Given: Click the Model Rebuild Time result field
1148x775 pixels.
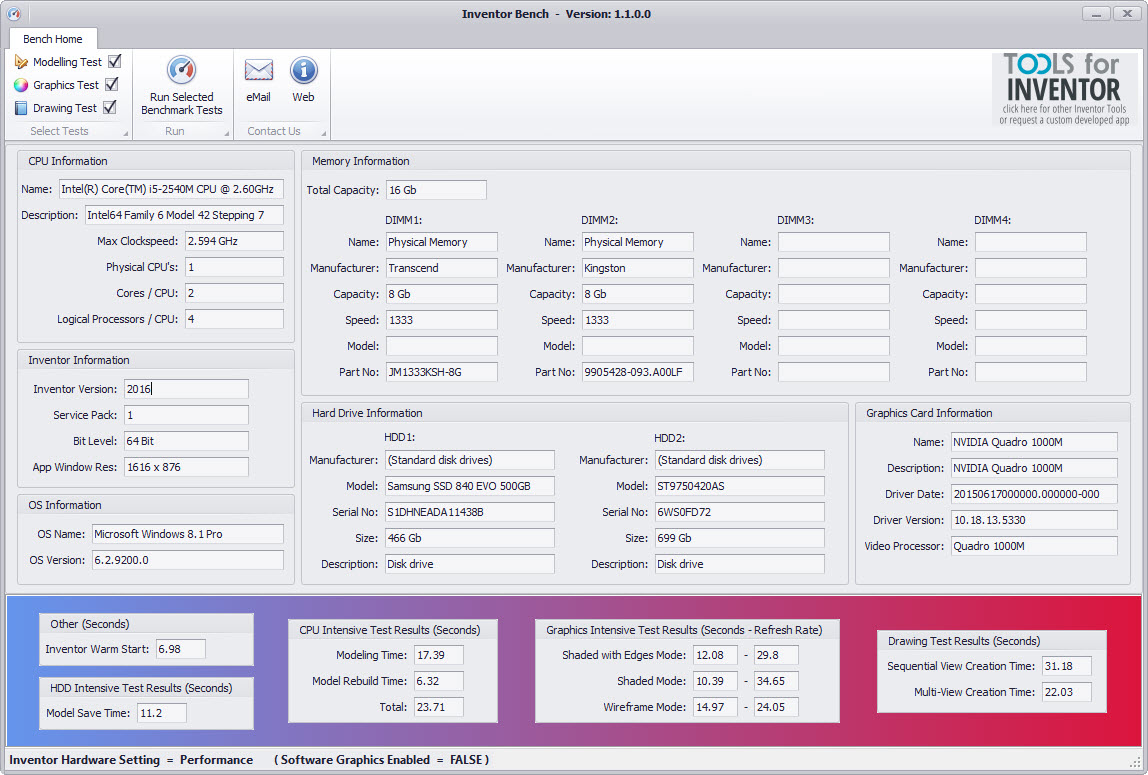Looking at the screenshot, I should [x=439, y=681].
